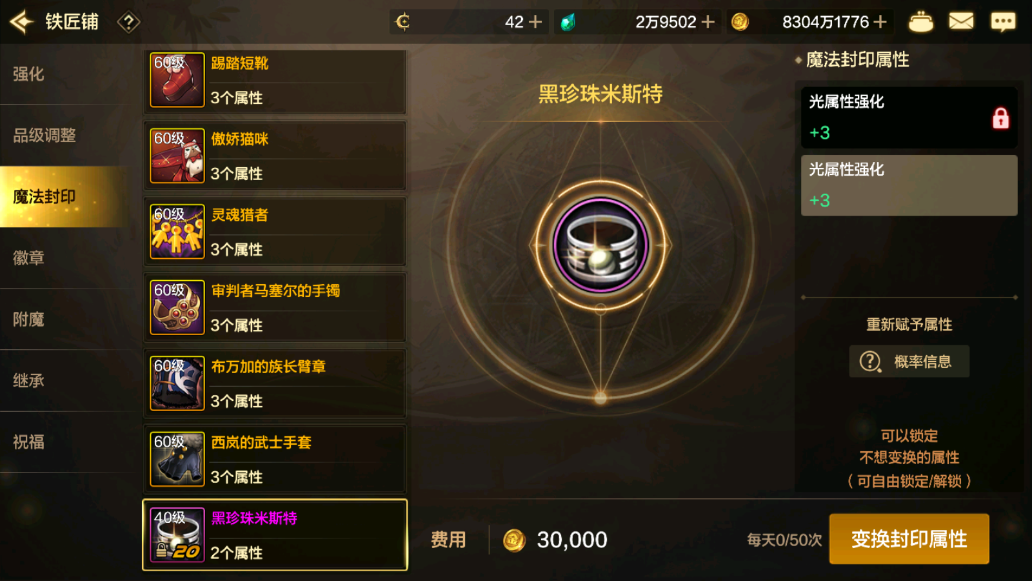
Task: Add fatigue points with plus next to 42
Action: (536, 22)
